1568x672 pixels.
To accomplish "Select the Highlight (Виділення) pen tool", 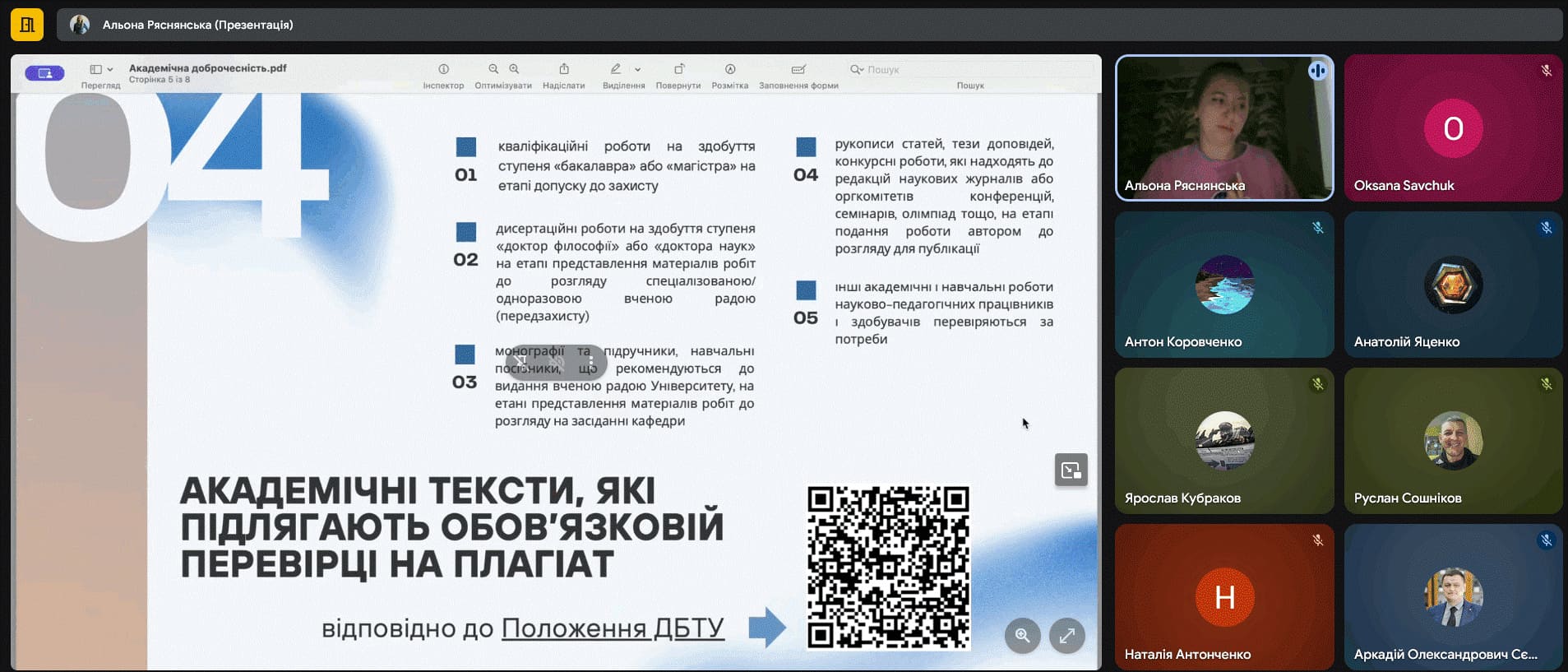I will click(x=615, y=70).
